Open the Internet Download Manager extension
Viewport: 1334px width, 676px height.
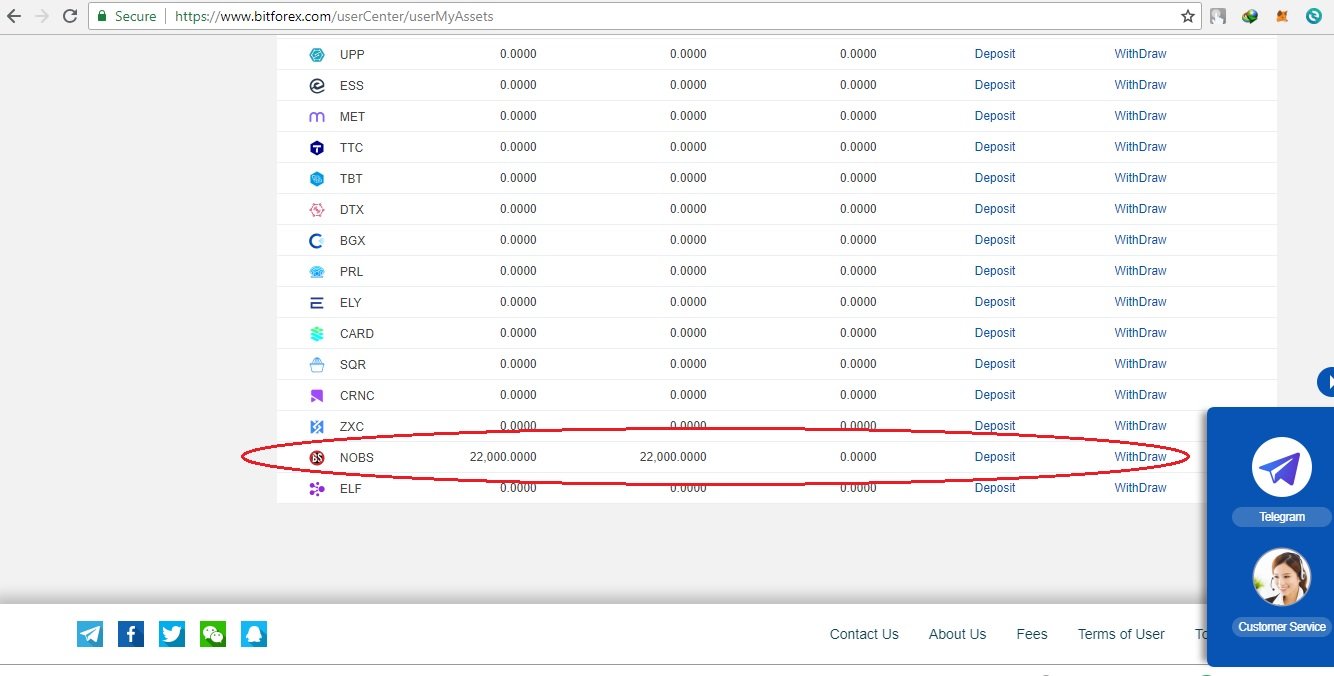pyautogui.click(x=1249, y=16)
